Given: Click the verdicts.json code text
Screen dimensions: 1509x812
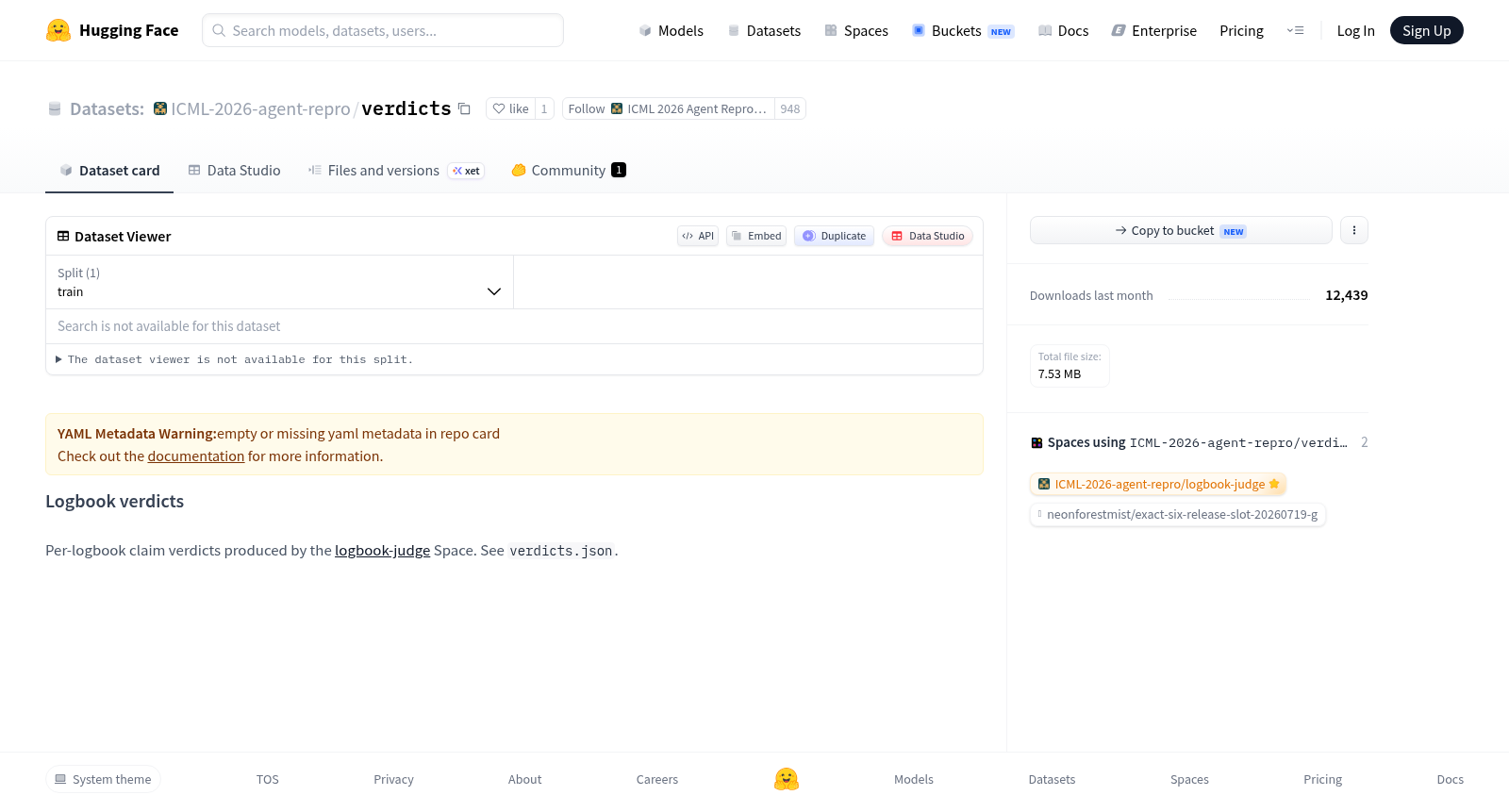Looking at the screenshot, I should pyautogui.click(x=561, y=551).
